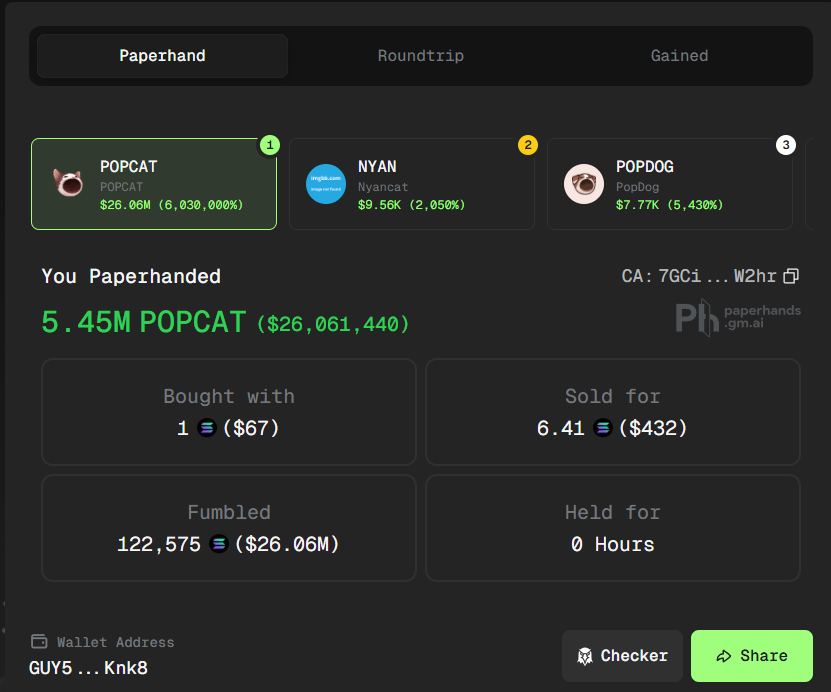Open the POPDOG token card
This screenshot has height=692, width=831.
click(670, 184)
